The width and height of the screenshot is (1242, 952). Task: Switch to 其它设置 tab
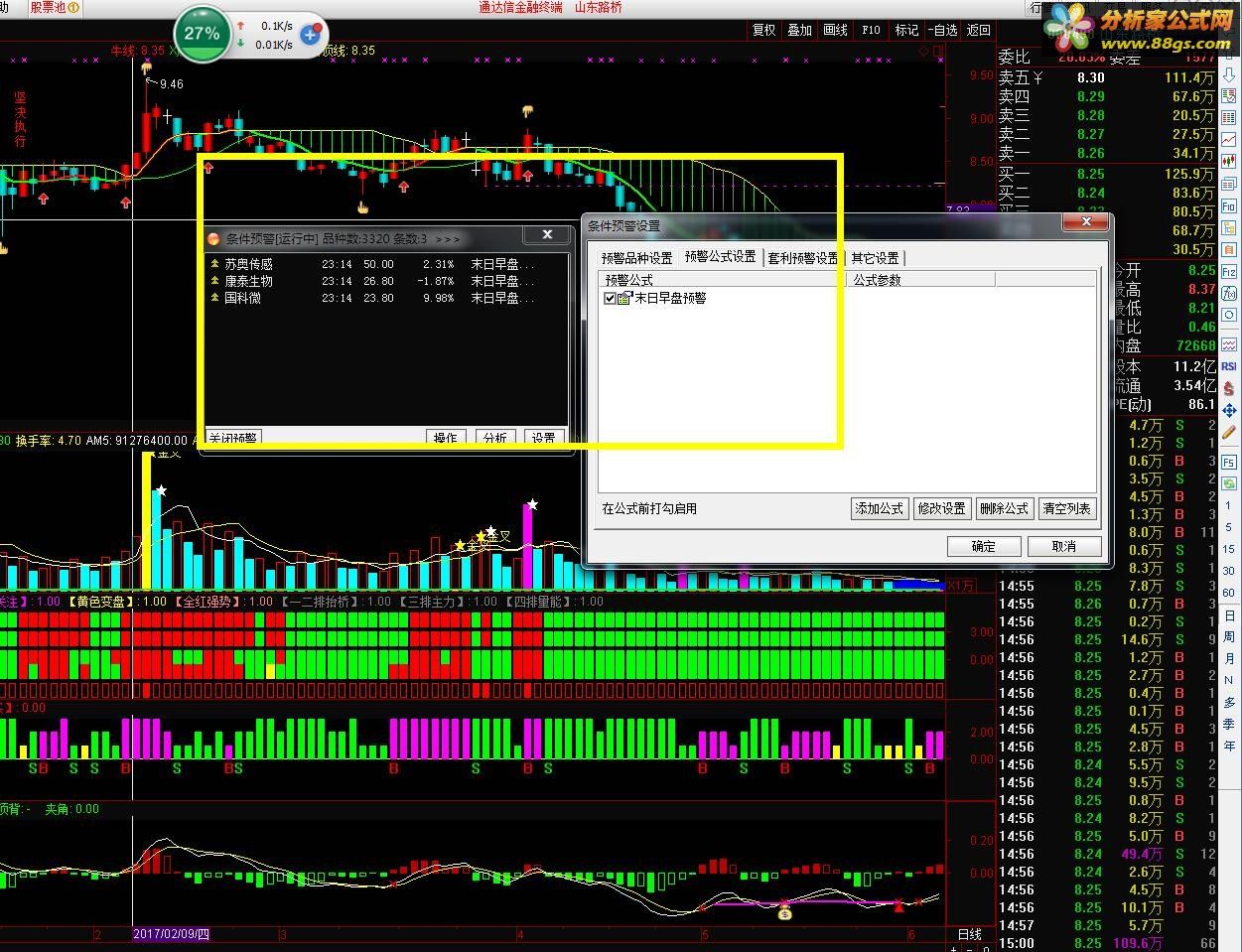tap(875, 258)
